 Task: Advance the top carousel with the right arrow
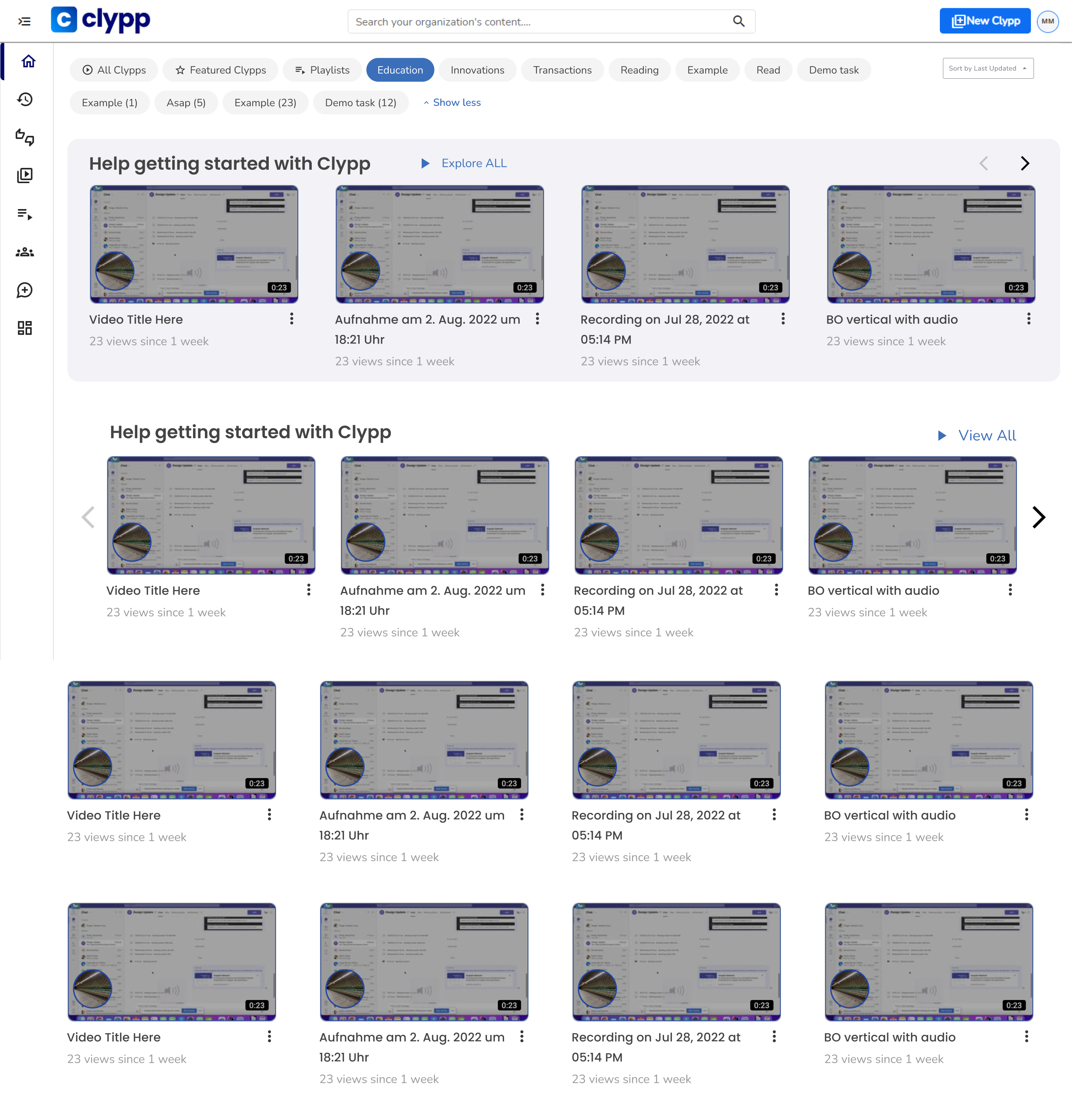[x=1024, y=163]
